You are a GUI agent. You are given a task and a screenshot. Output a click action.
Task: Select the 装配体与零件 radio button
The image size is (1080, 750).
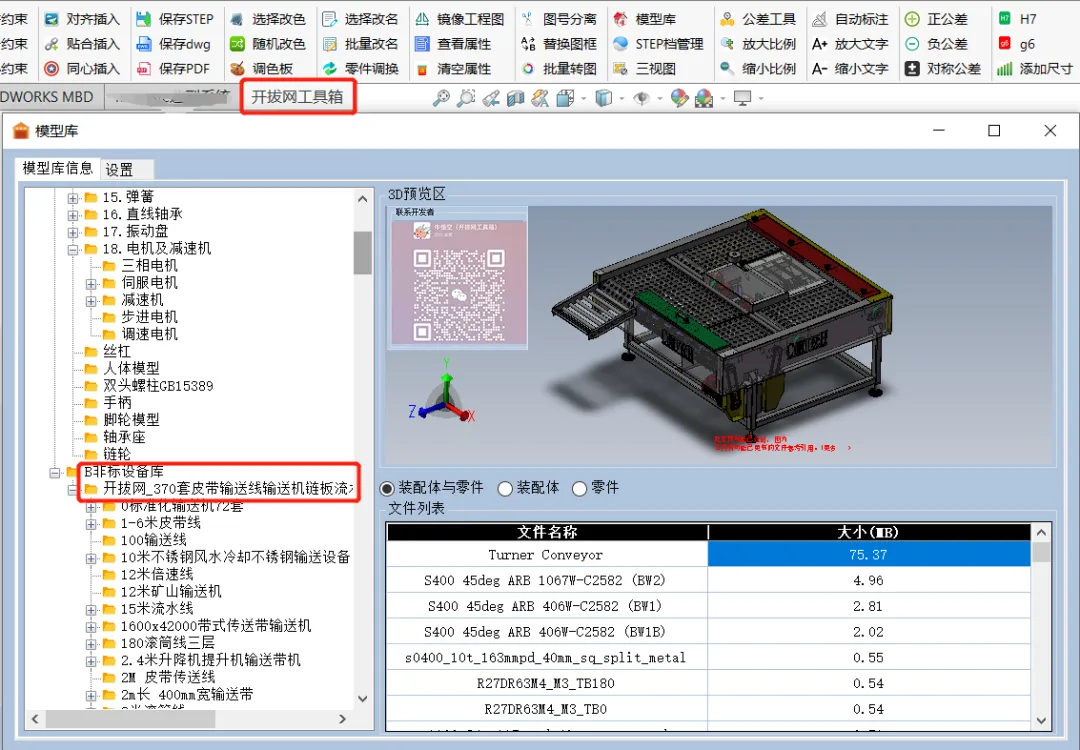pos(387,488)
